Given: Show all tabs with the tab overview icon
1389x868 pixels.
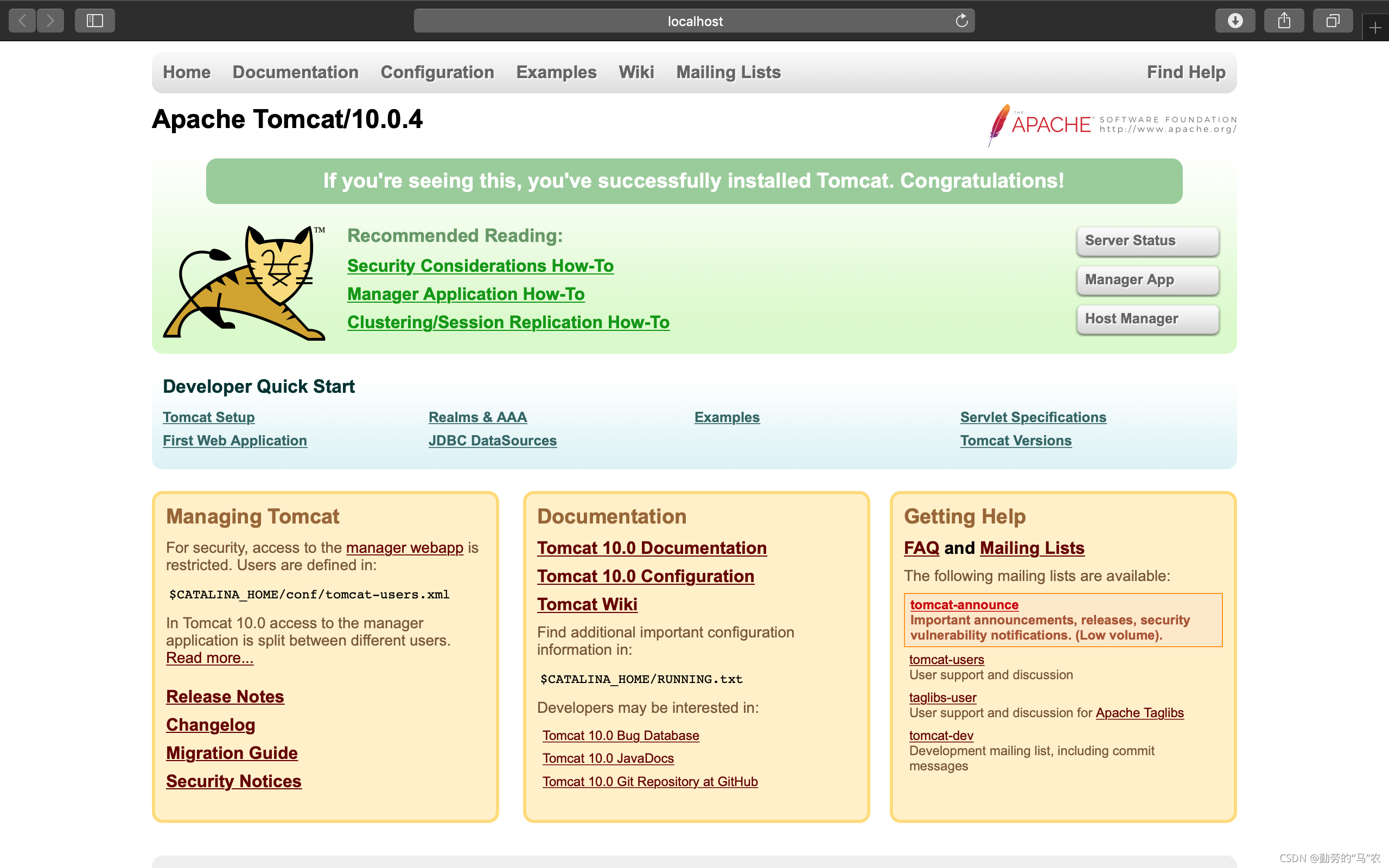Looking at the screenshot, I should click(1333, 21).
